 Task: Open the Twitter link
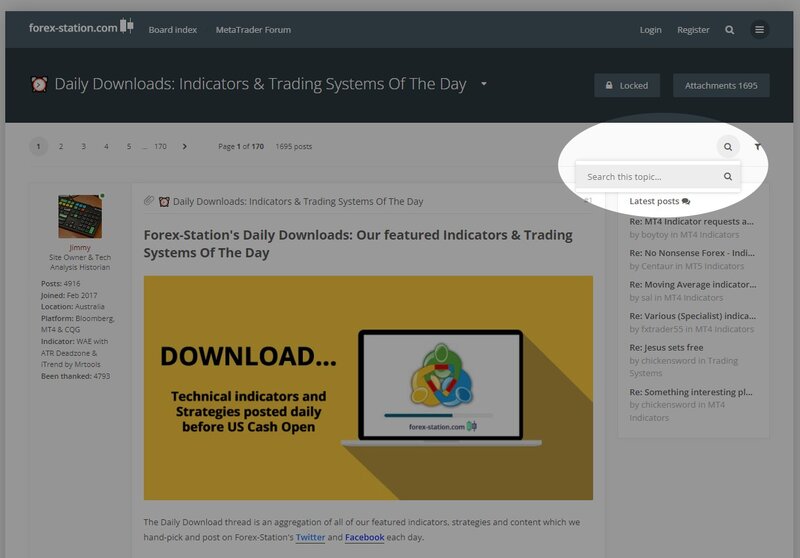point(310,537)
